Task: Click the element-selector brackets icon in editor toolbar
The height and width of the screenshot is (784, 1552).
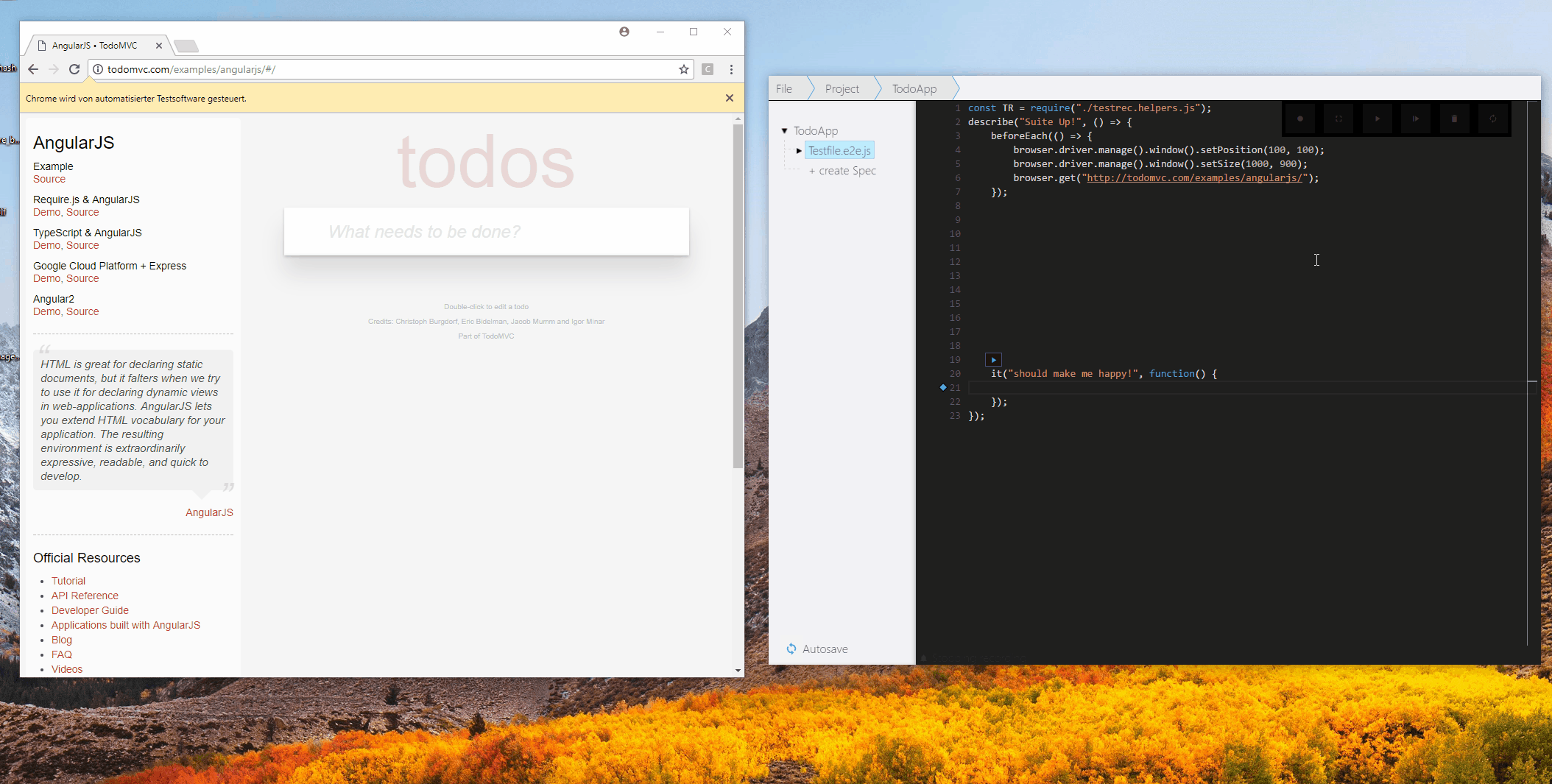Action: [1338, 119]
